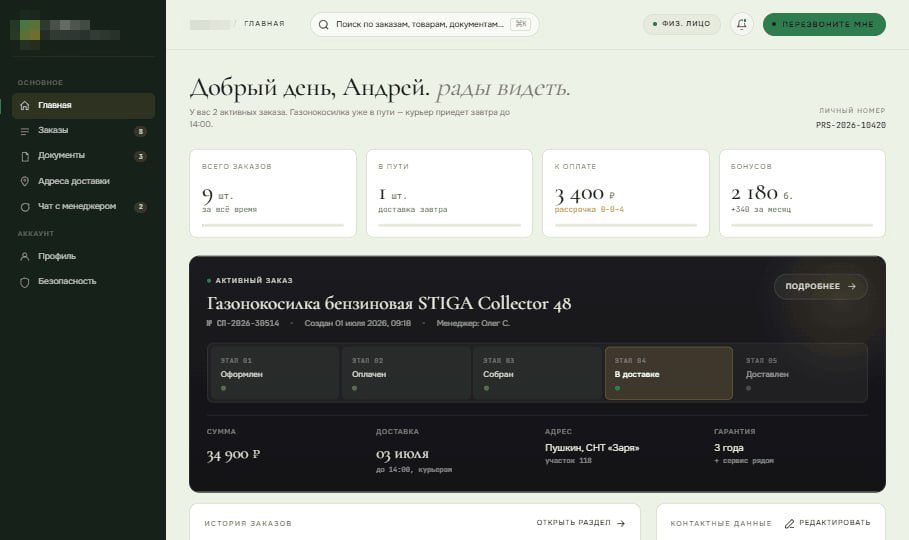Click the доставка завтра note in В пути card
Screen dimensions: 909x540
(x=413, y=209)
